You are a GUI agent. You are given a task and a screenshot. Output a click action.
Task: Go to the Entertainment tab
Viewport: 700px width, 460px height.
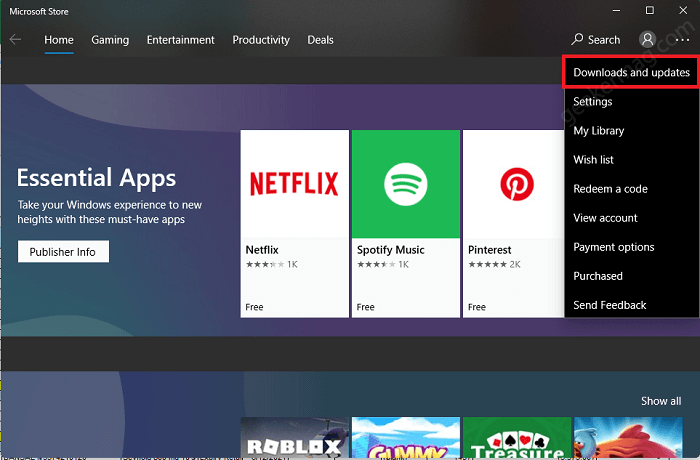point(181,40)
